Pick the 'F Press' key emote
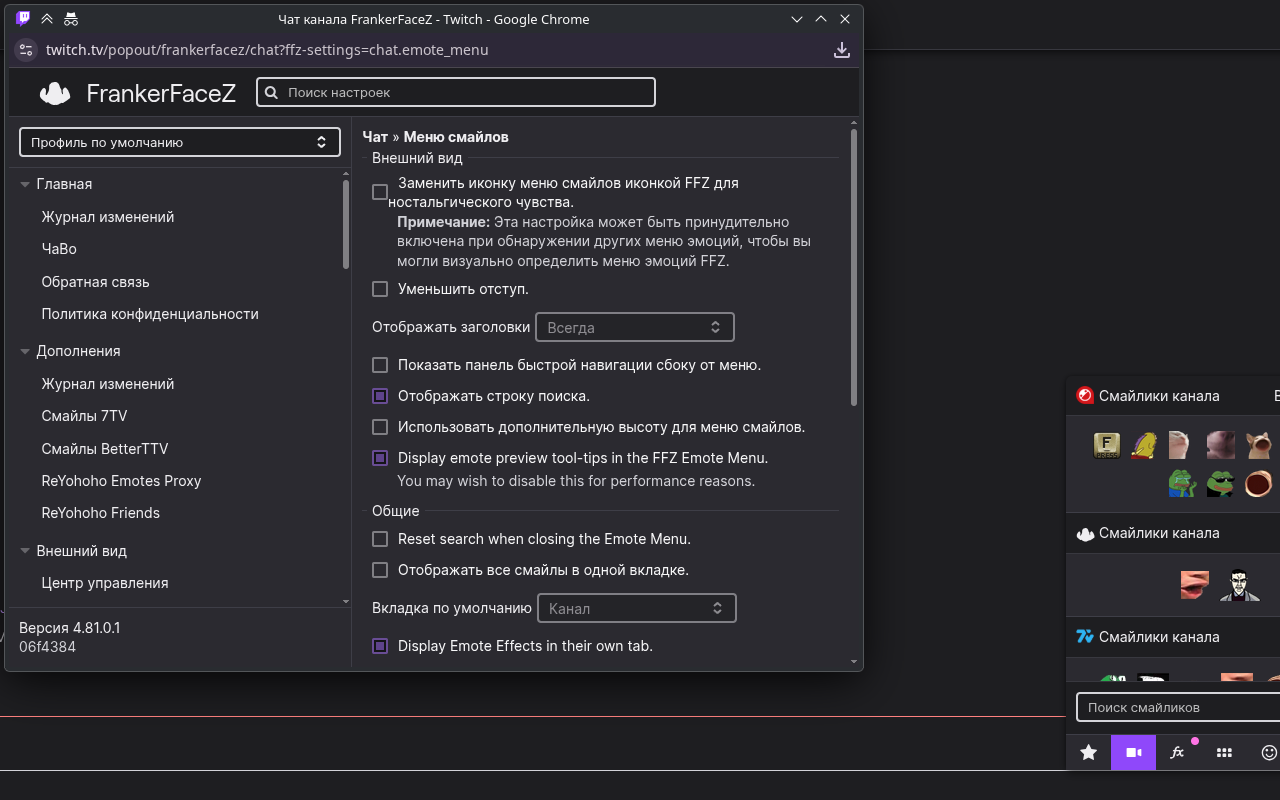Viewport: 1280px width, 800px height. [1106, 445]
